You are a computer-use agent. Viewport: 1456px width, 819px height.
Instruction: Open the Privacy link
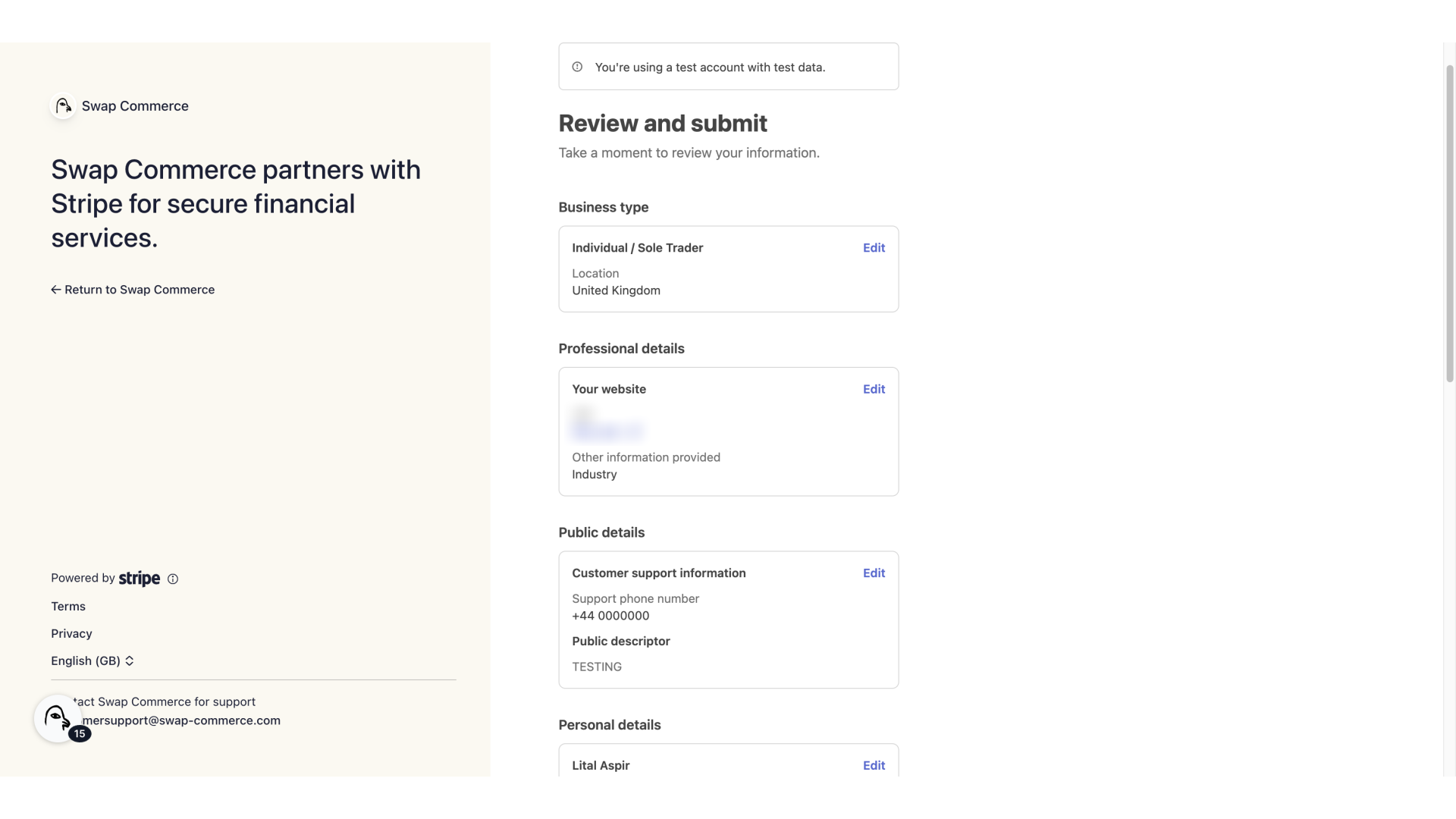[x=71, y=634]
